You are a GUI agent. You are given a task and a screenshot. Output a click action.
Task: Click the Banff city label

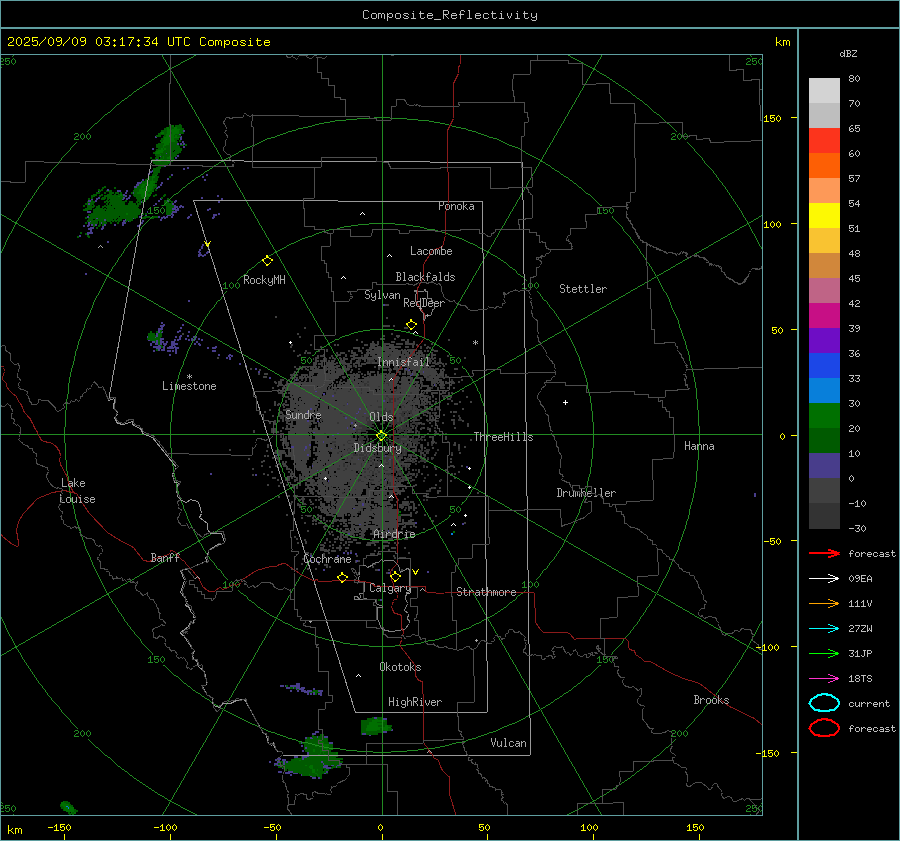coord(165,558)
